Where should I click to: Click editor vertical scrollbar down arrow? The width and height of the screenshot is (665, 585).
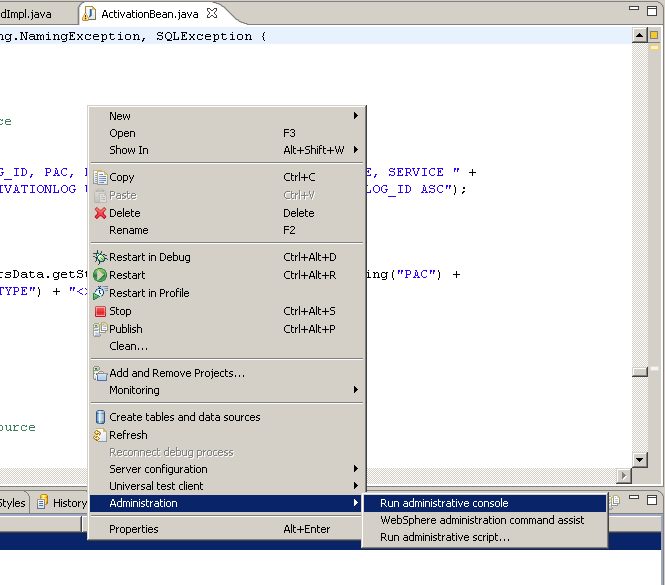point(639,459)
